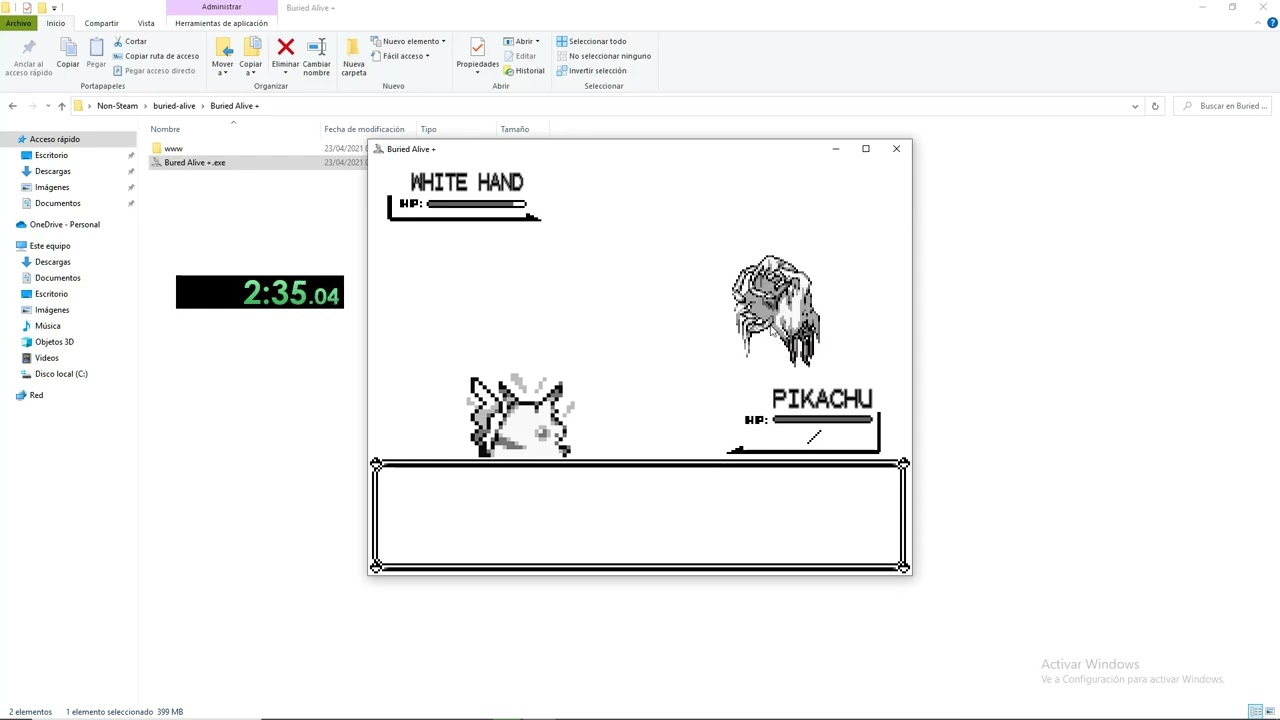Open the Archivo menu tab
This screenshot has height=720, width=1280.
18,23
